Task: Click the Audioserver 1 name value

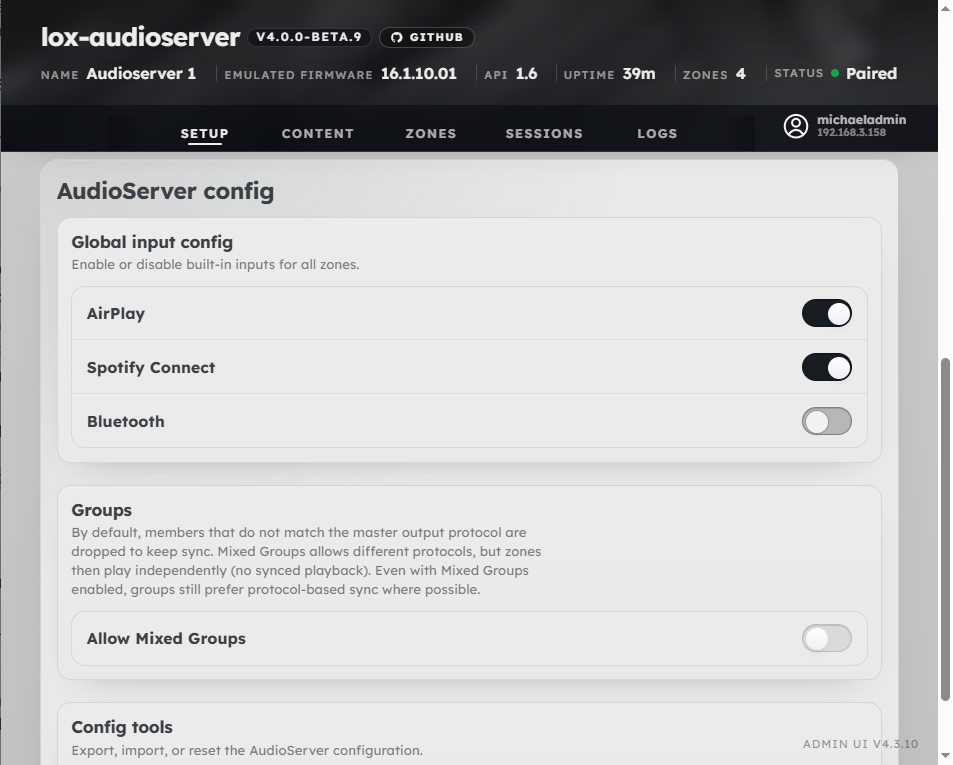Action: tap(141, 73)
